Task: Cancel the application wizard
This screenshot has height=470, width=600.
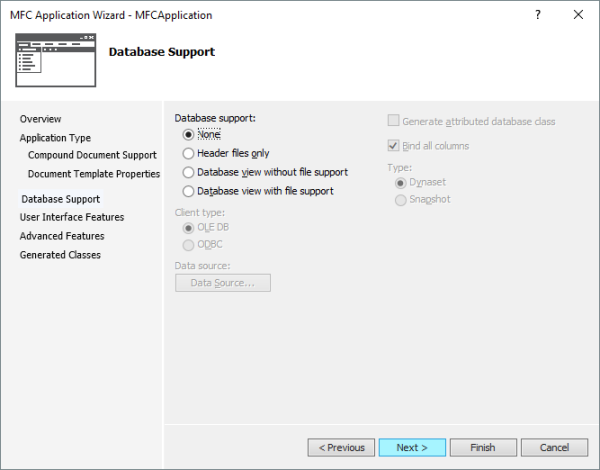Action: [554, 447]
